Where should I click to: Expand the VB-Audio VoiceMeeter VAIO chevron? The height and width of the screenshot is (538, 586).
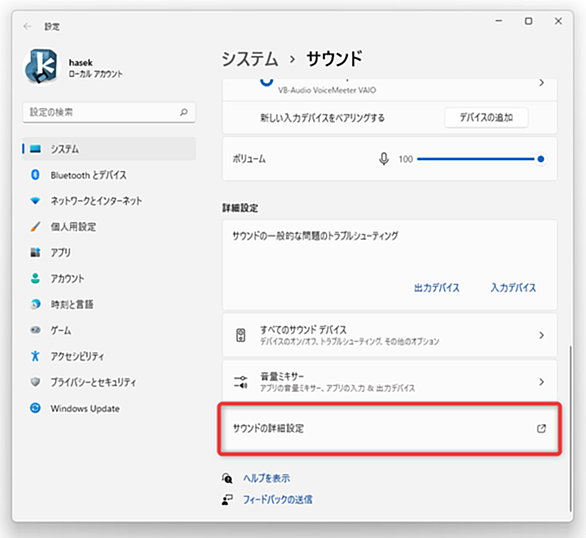click(x=541, y=83)
